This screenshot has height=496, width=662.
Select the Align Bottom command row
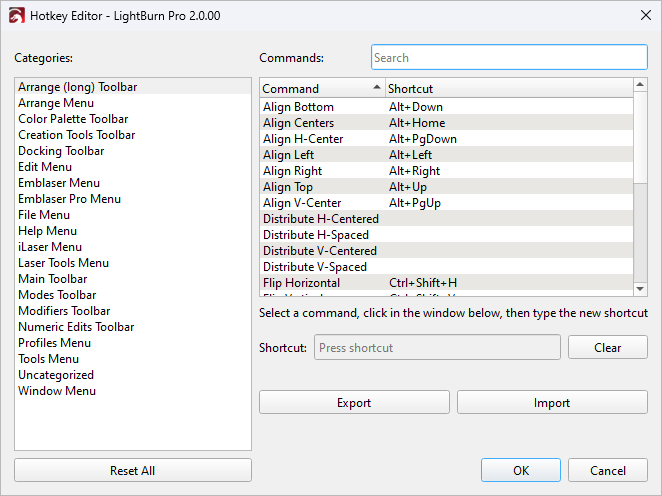(x=298, y=107)
